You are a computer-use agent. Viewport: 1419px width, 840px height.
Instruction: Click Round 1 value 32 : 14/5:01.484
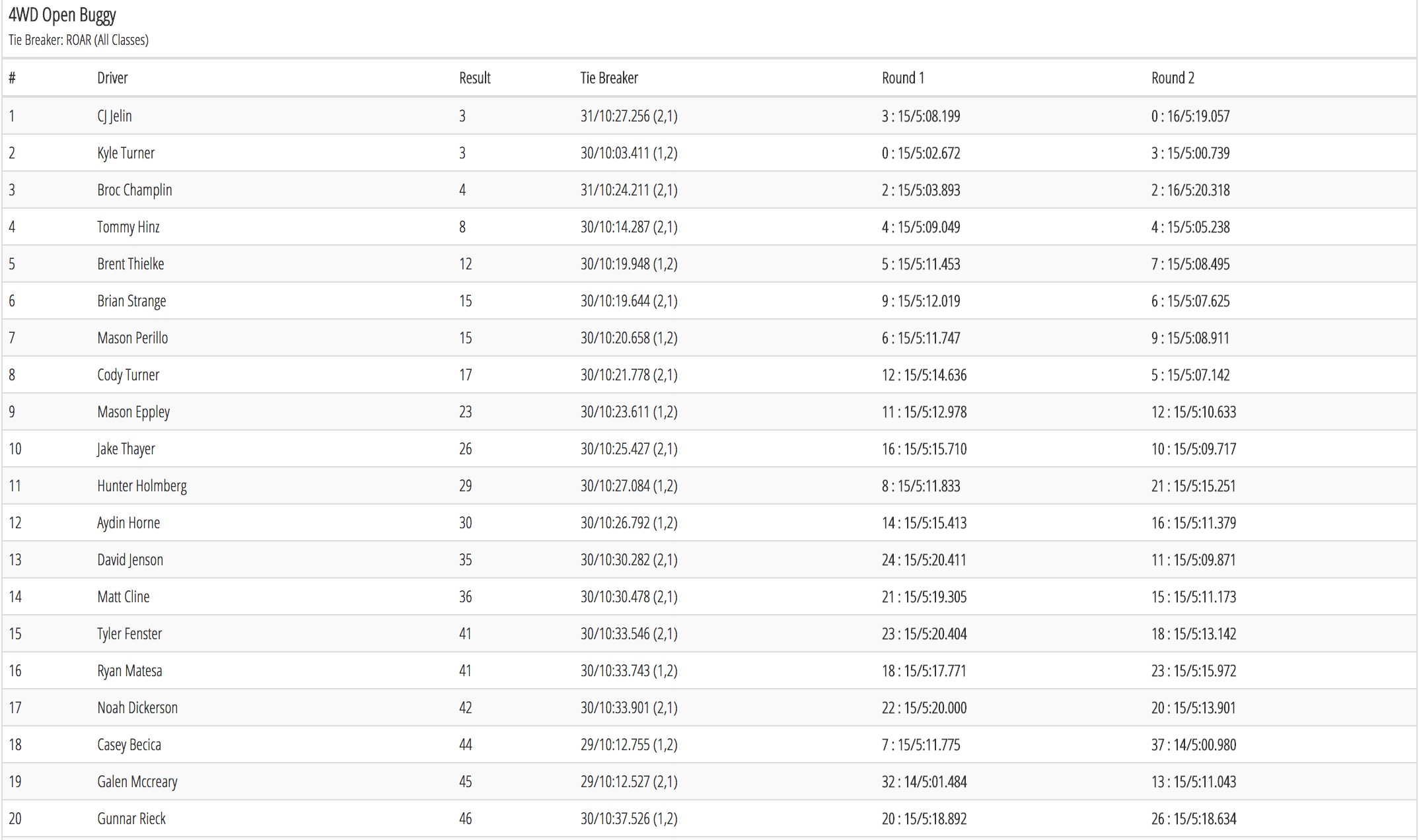coord(924,782)
